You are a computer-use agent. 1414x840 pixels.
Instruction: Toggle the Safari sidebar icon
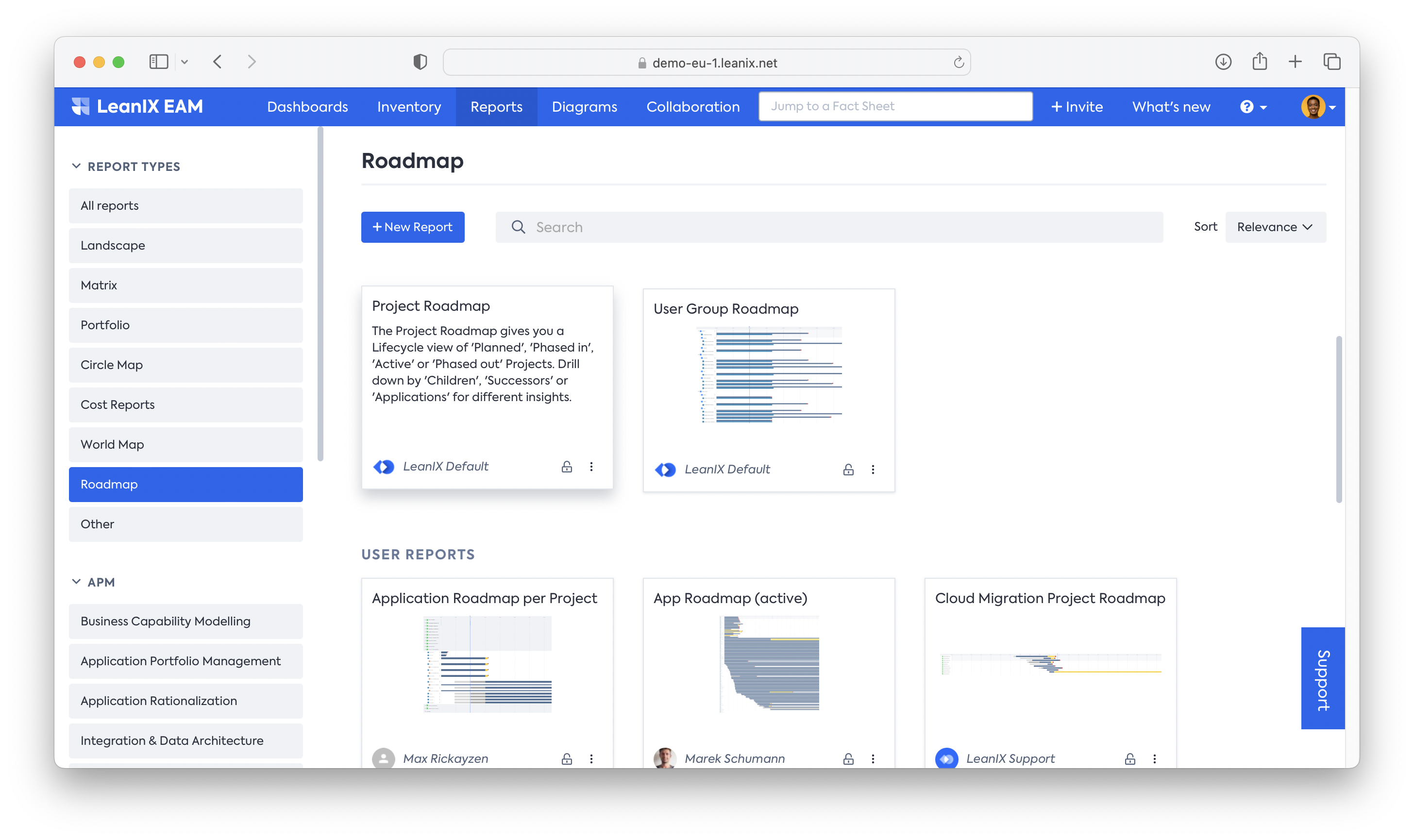158,62
